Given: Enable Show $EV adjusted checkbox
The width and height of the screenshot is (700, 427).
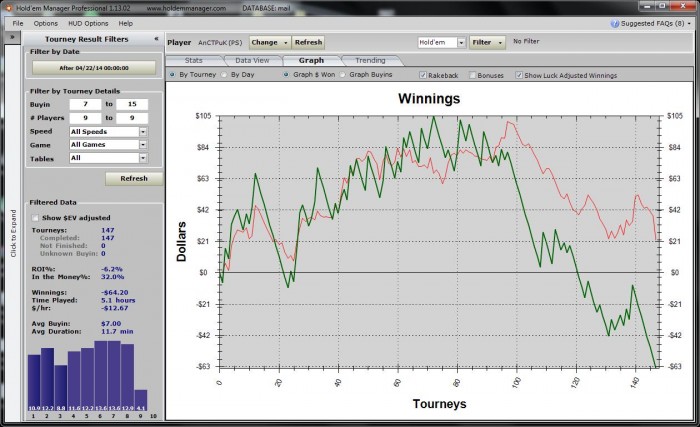Looking at the screenshot, I should pos(35,218).
